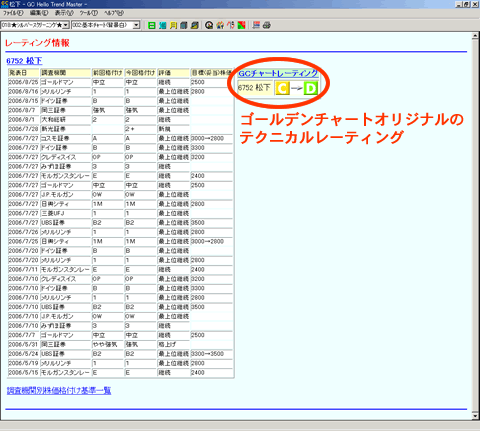Open the weekly chart (週) toolbar icon

click(162, 25)
